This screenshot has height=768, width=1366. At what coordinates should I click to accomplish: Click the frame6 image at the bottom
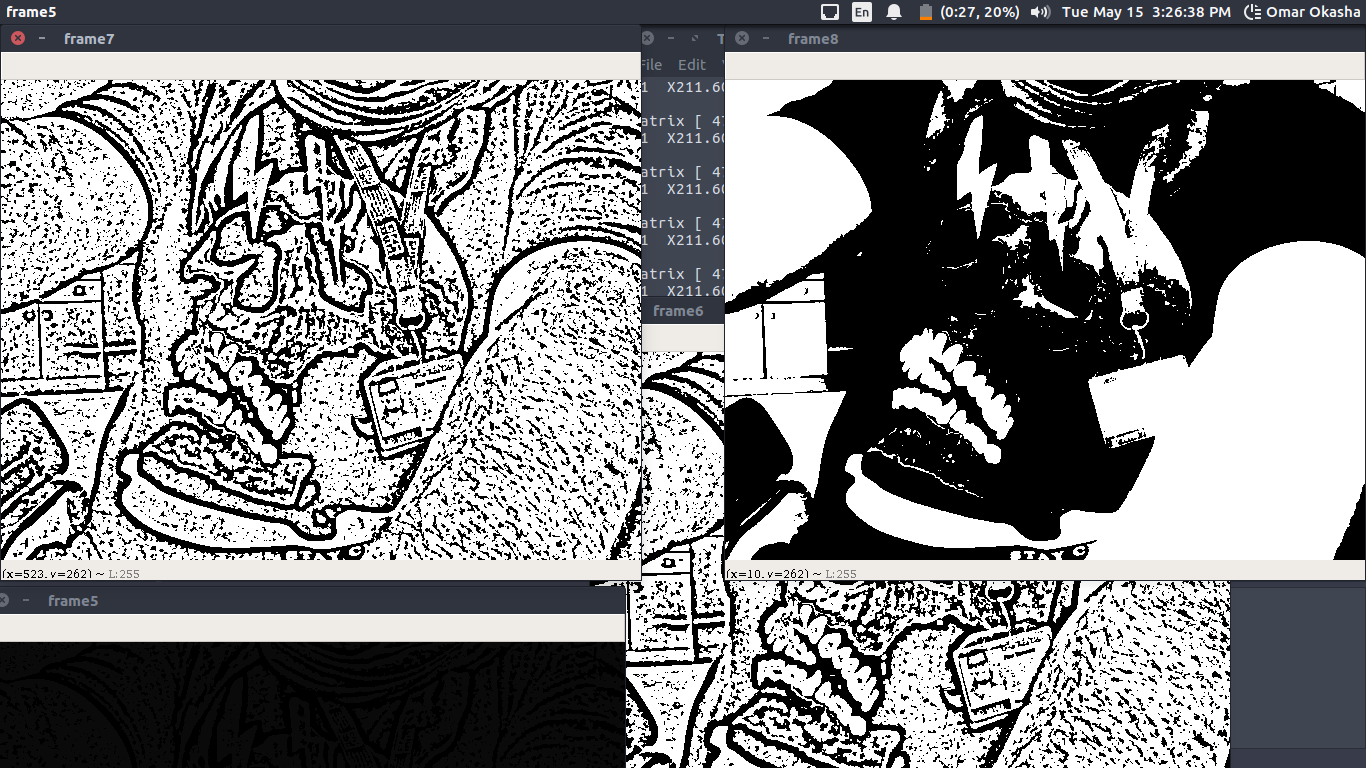click(928, 674)
